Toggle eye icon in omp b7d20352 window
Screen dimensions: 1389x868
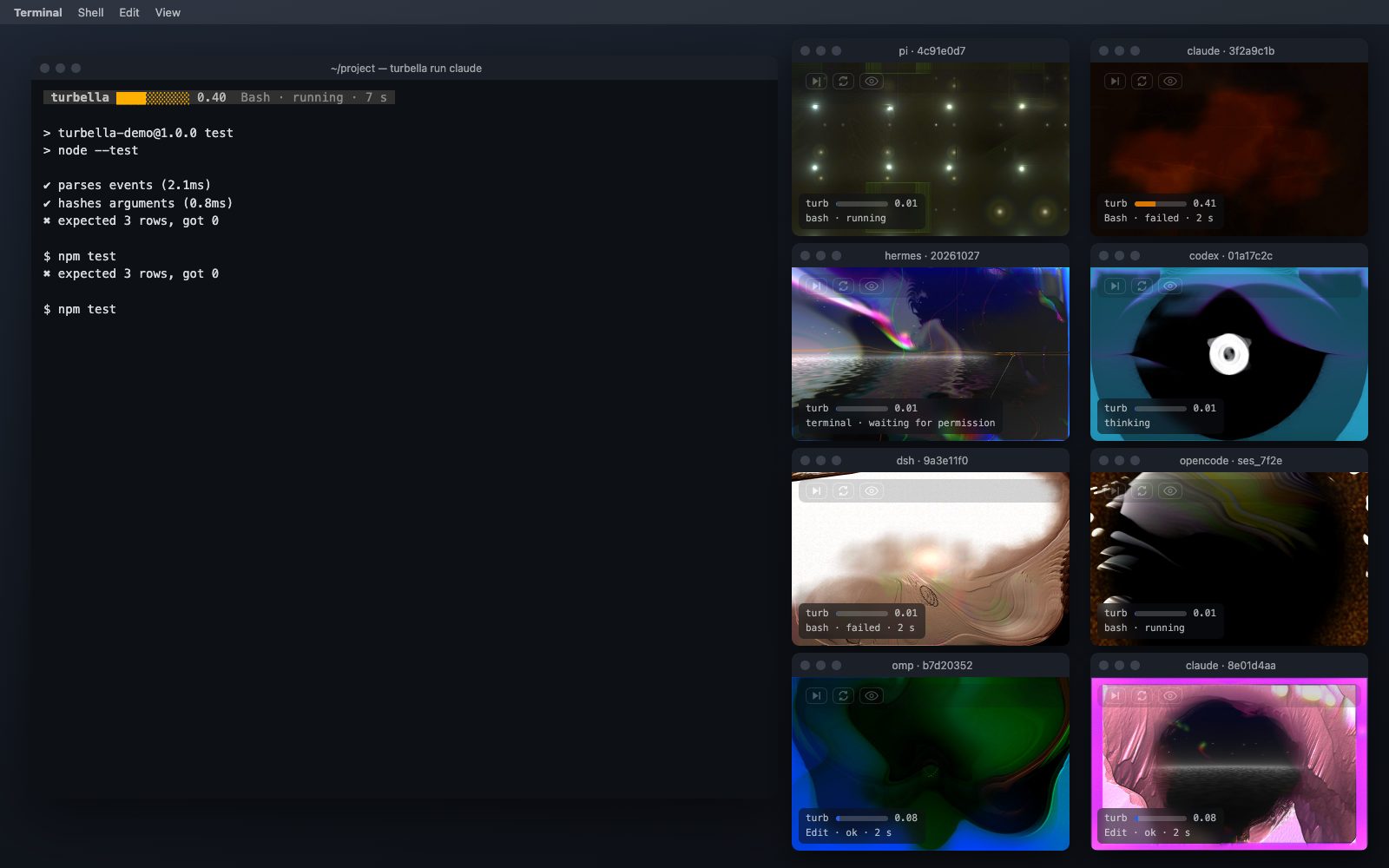pyautogui.click(x=872, y=696)
